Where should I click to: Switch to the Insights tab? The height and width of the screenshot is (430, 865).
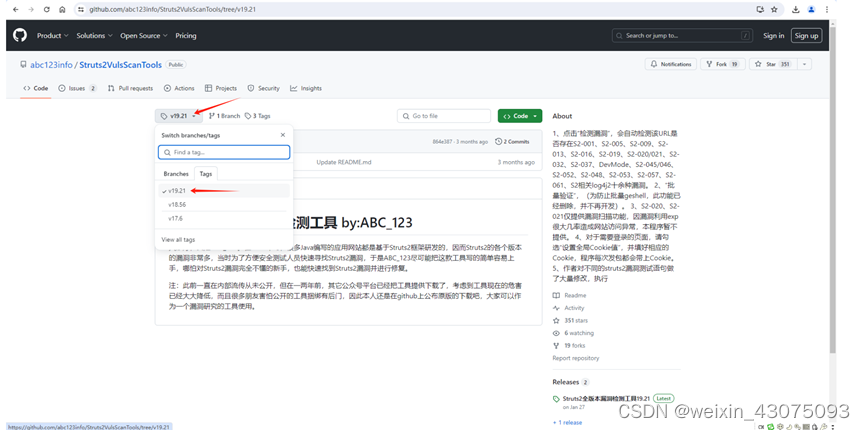pyautogui.click(x=306, y=88)
